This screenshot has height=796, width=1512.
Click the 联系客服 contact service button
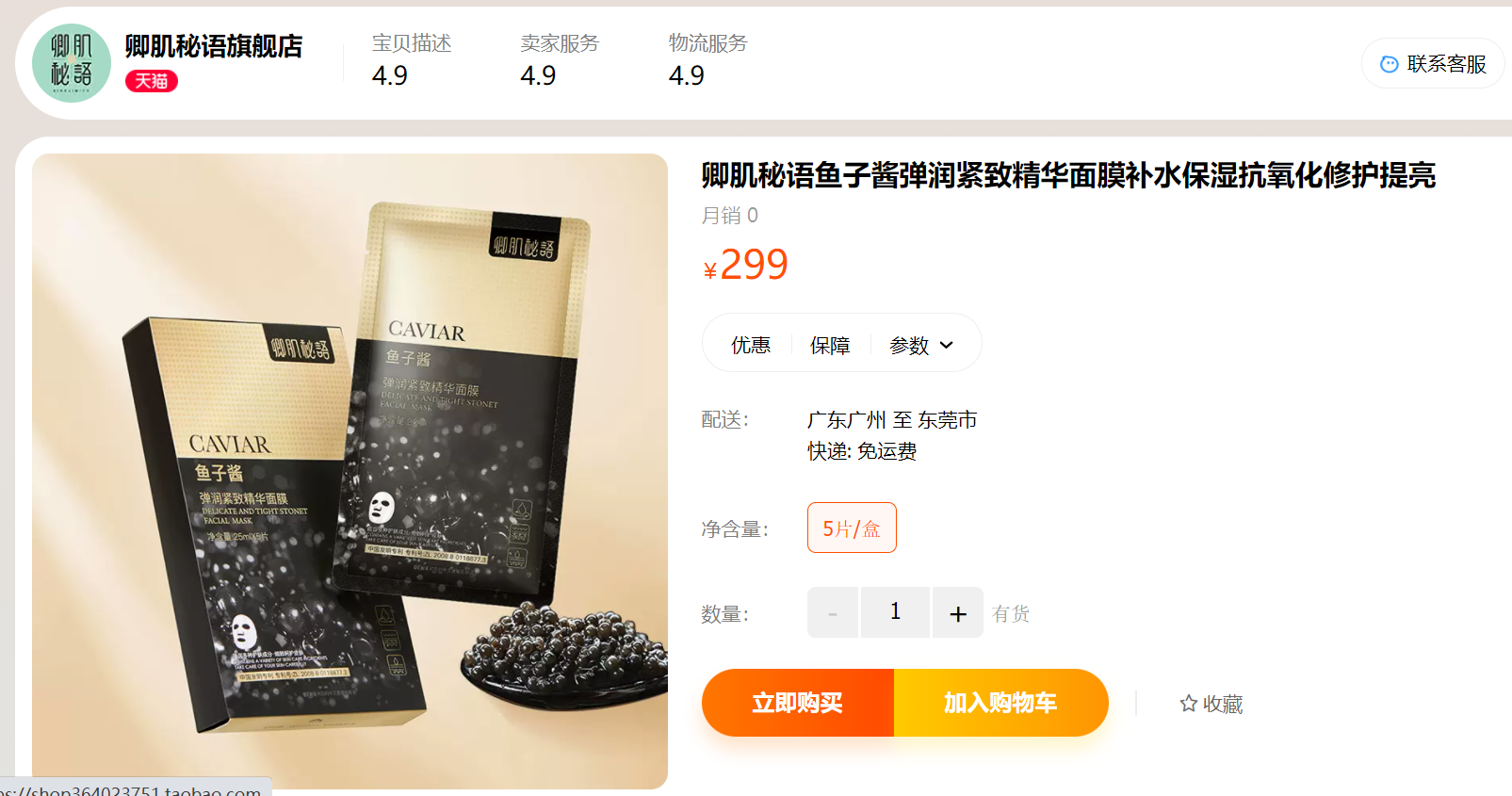1433,63
